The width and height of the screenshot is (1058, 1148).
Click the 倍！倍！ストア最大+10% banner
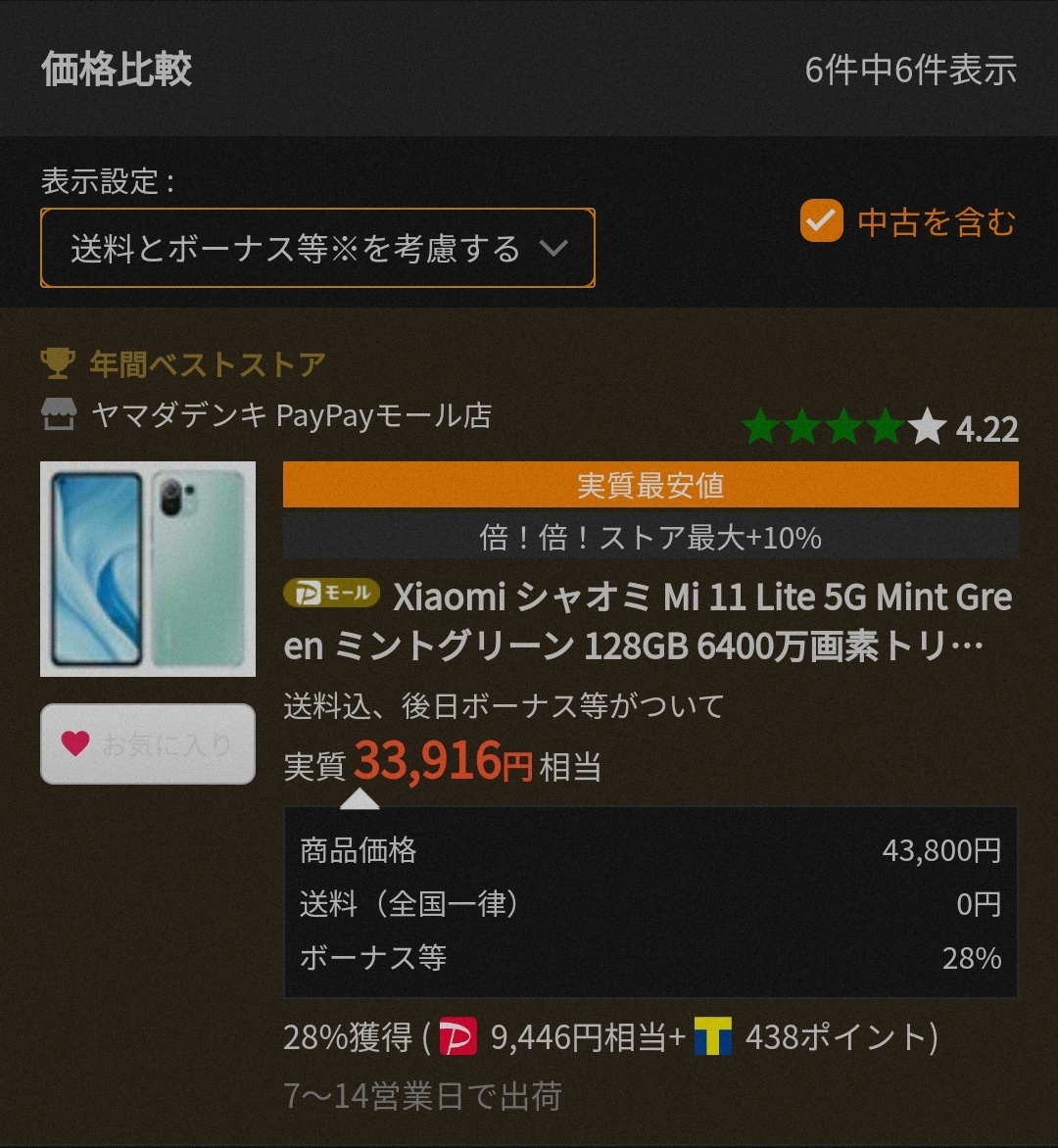tap(650, 537)
